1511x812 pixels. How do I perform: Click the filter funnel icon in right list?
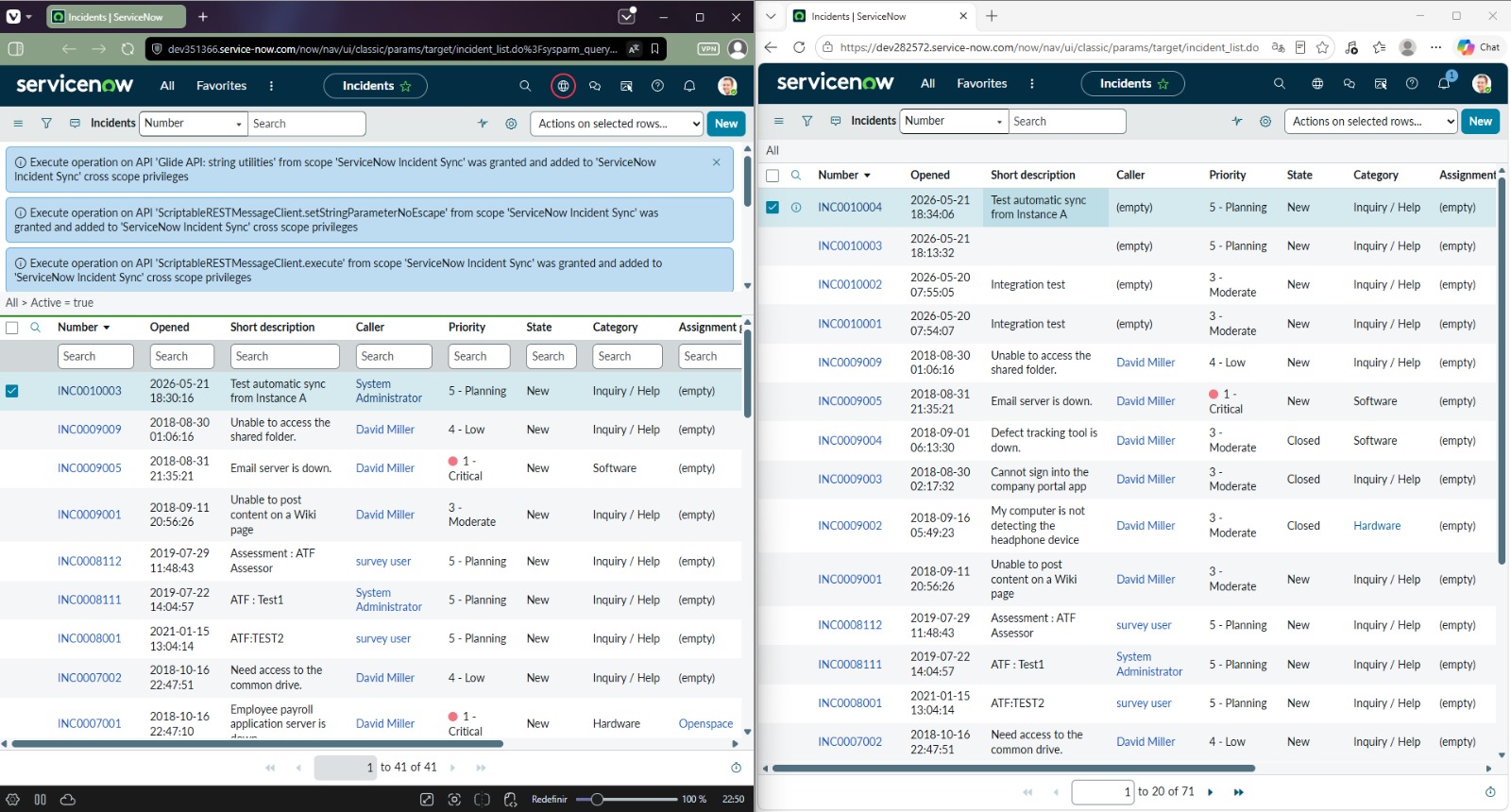(806, 121)
